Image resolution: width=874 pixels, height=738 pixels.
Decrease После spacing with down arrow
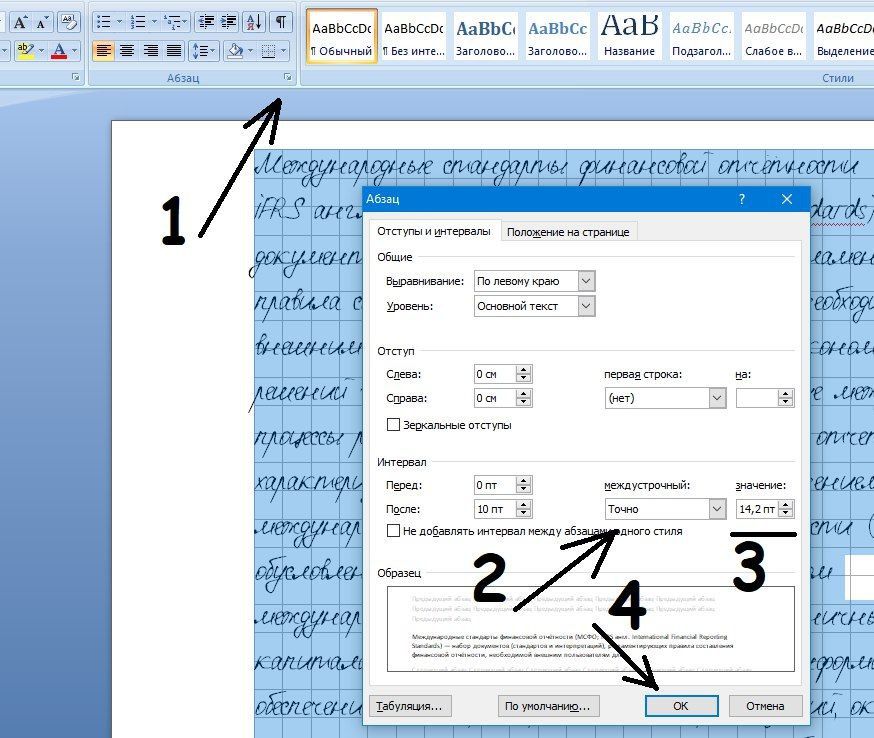(523, 513)
